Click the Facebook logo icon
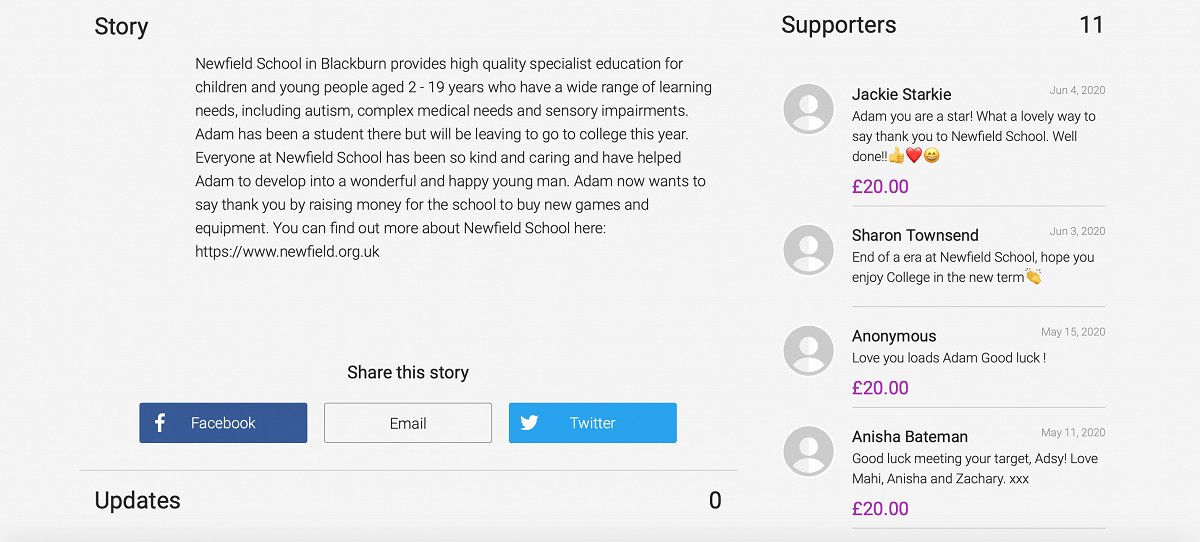Screen dimensions: 1200x542 coord(160,423)
